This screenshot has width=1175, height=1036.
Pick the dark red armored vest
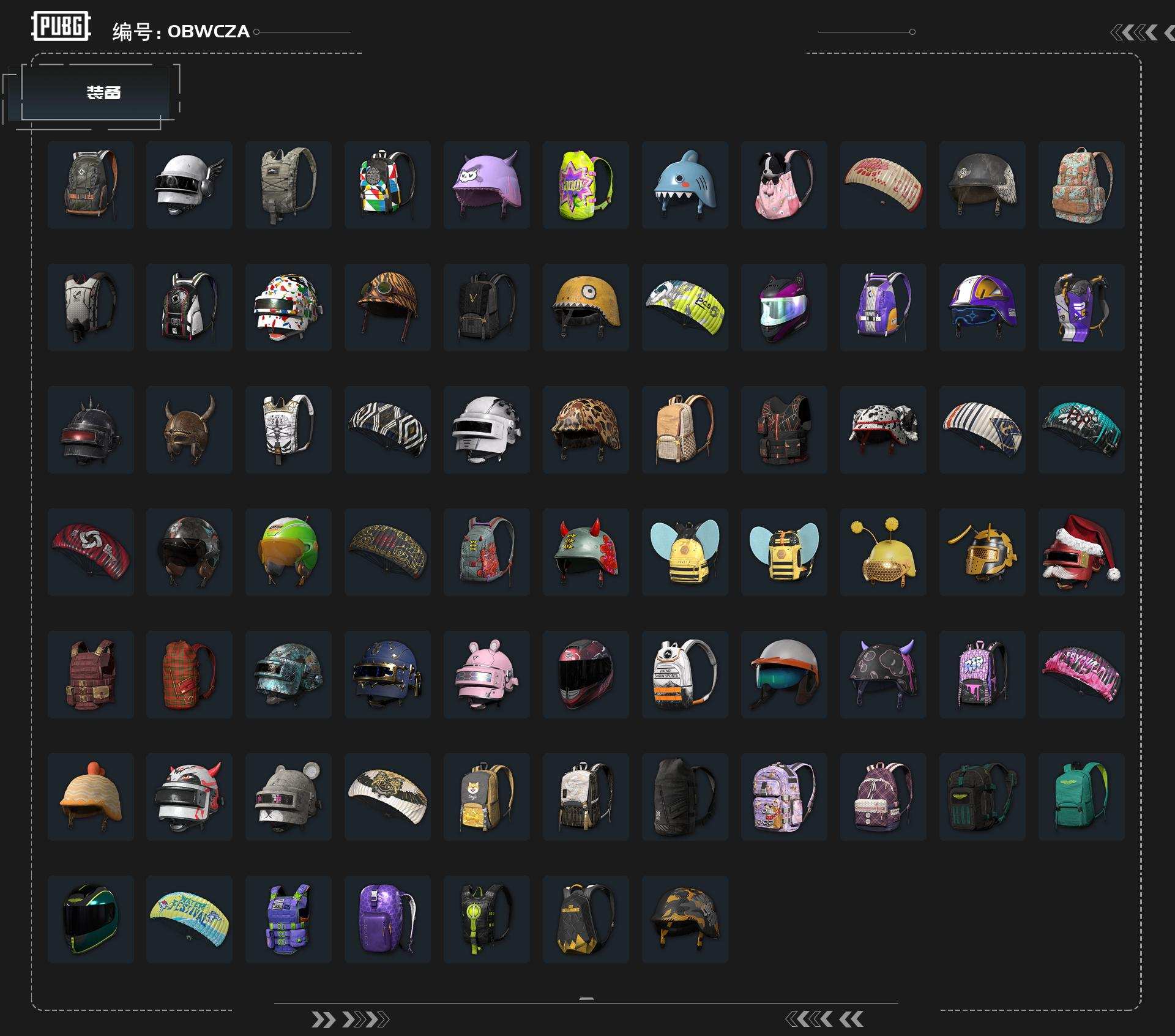[x=91, y=674]
